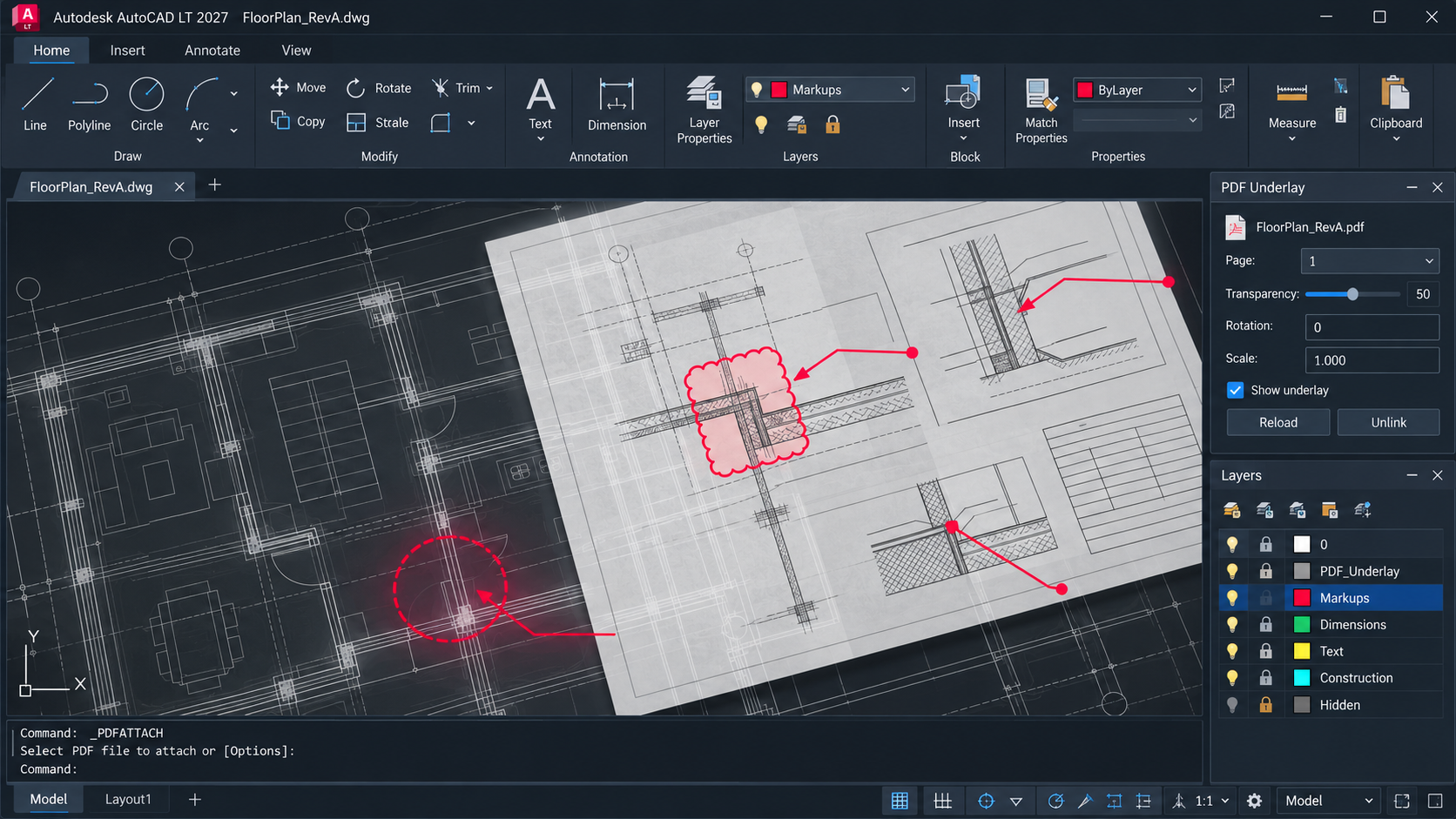Expand the Trim tool dropdown arrow
Viewport: 1456px width, 819px height.
pyautogui.click(x=489, y=88)
